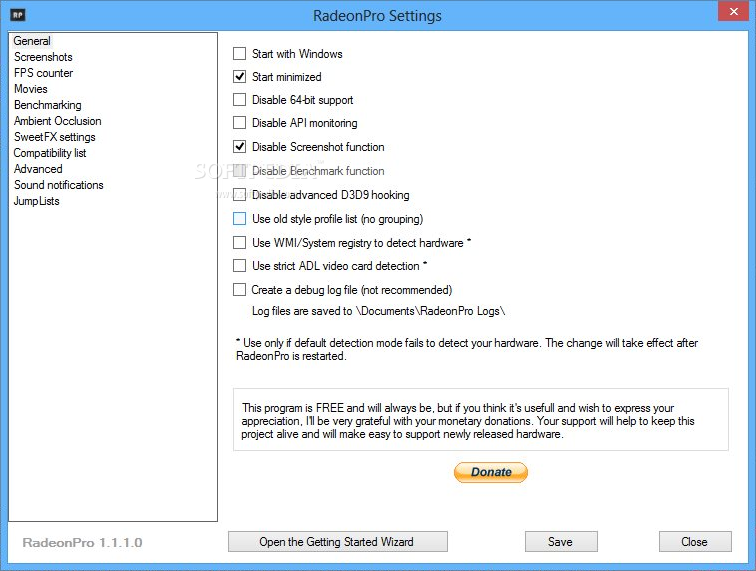Toggle Disable API monitoring checkbox

point(240,123)
